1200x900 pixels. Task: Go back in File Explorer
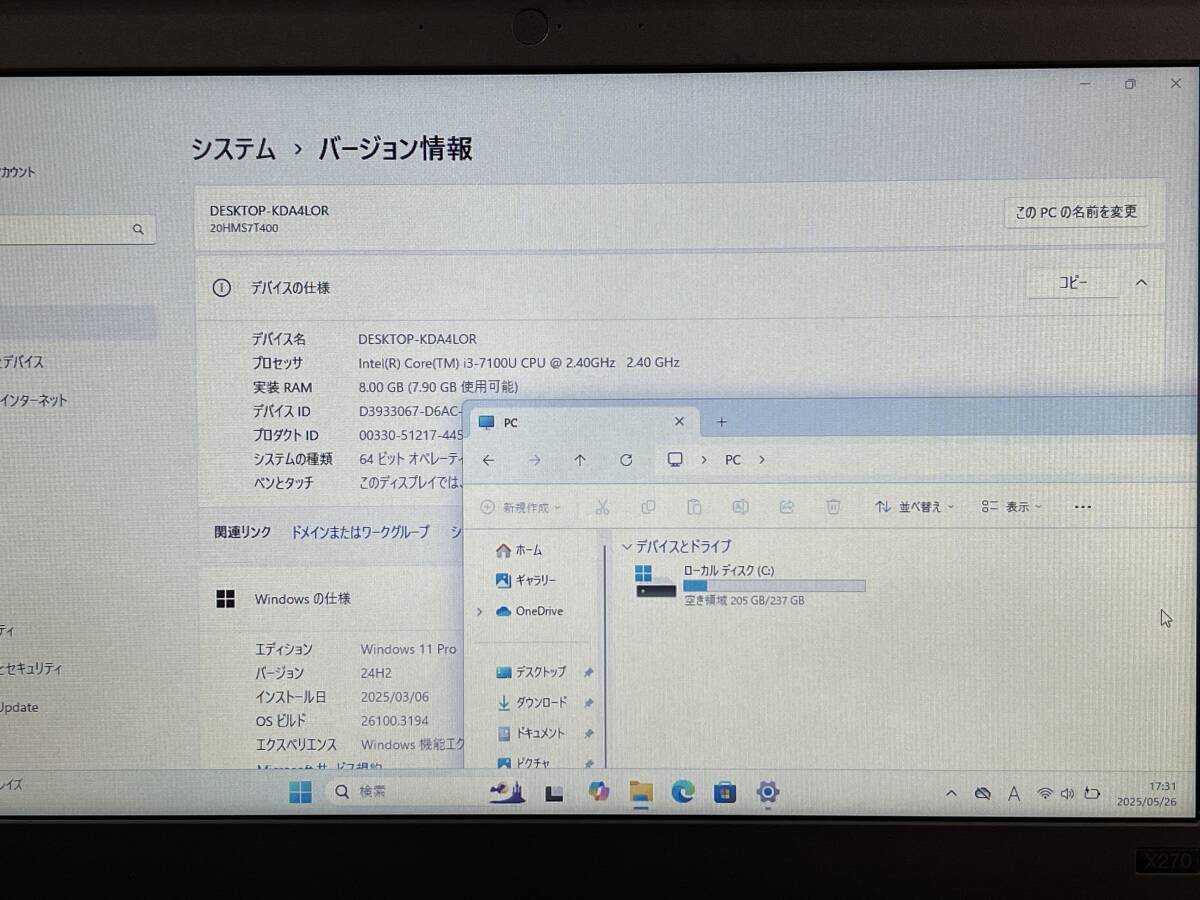(488, 460)
